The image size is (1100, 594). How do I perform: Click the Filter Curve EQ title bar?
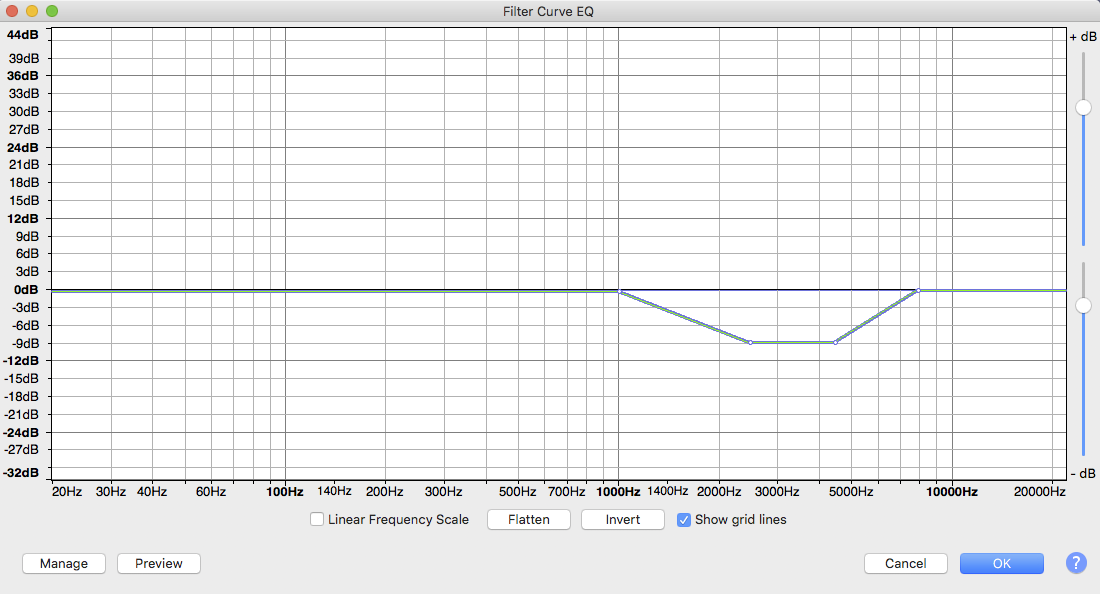[549, 11]
